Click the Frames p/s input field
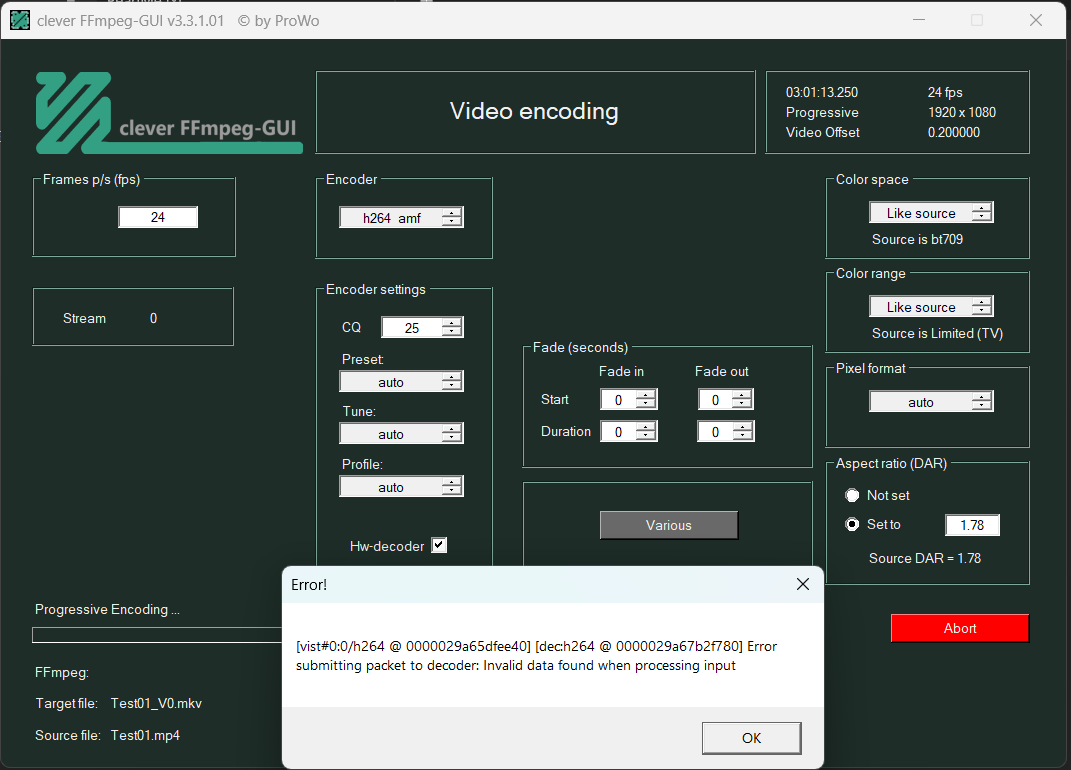This screenshot has width=1071, height=770. pos(158,217)
